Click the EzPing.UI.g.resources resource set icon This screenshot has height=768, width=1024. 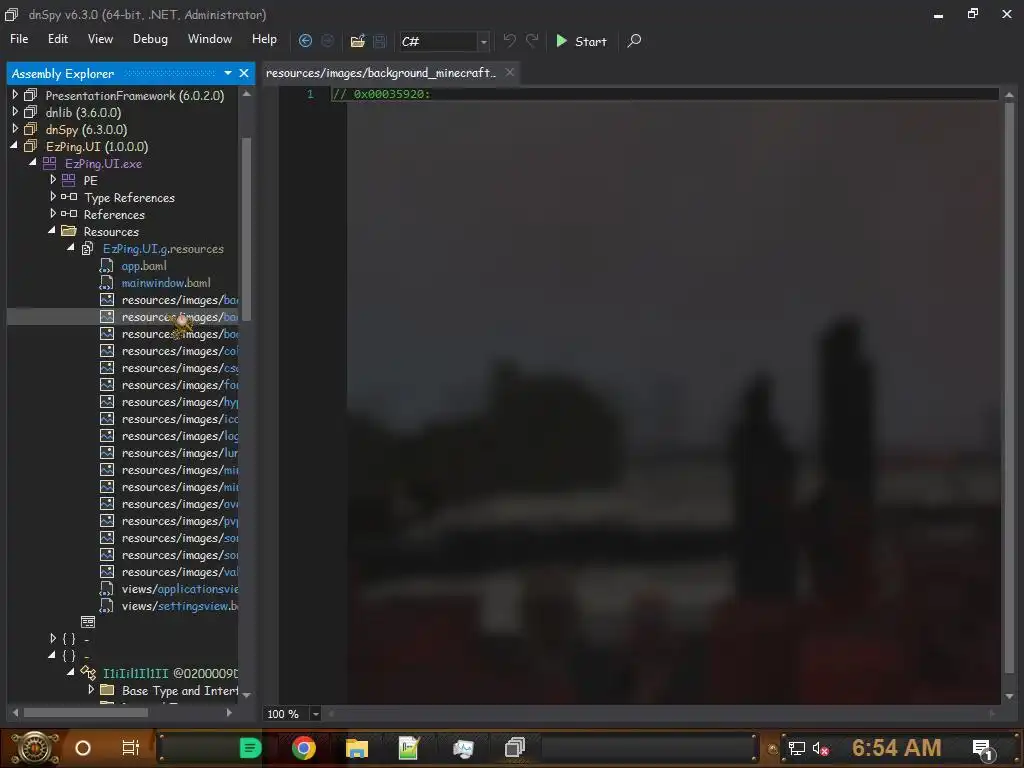click(x=88, y=249)
